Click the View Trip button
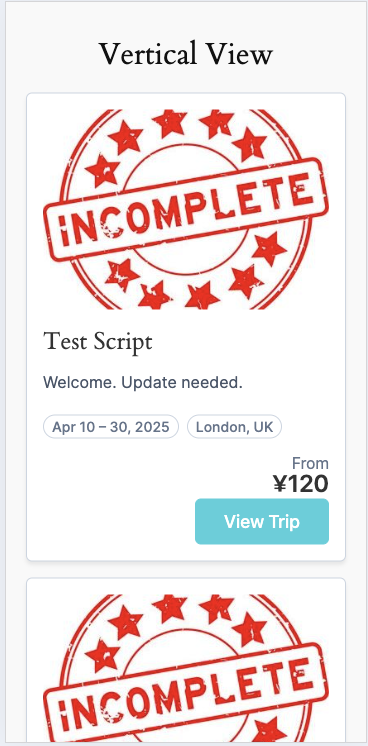The height and width of the screenshot is (746, 368). (262, 521)
